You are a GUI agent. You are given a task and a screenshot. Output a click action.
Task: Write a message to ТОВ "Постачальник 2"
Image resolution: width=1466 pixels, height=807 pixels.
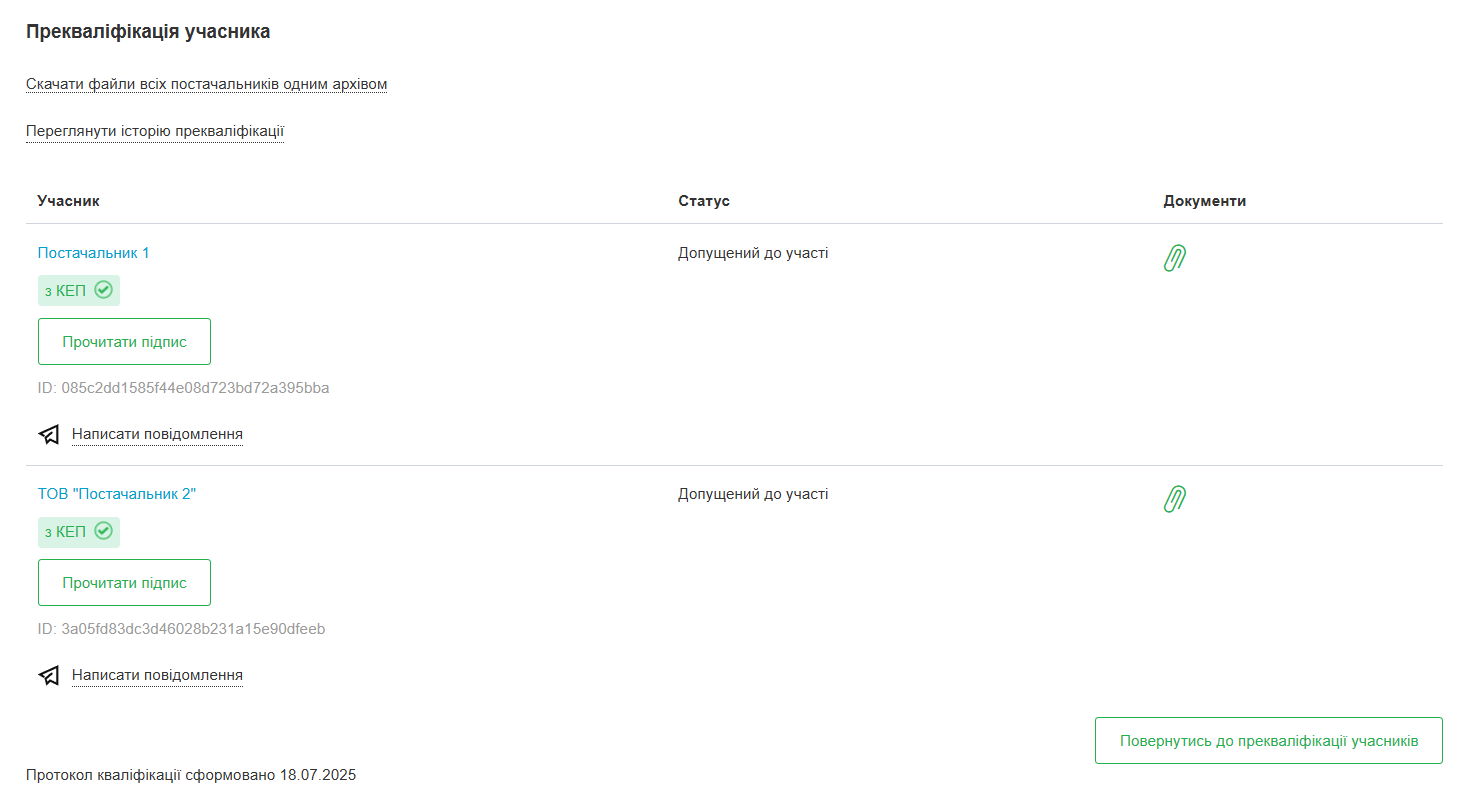pyautogui.click(x=157, y=675)
